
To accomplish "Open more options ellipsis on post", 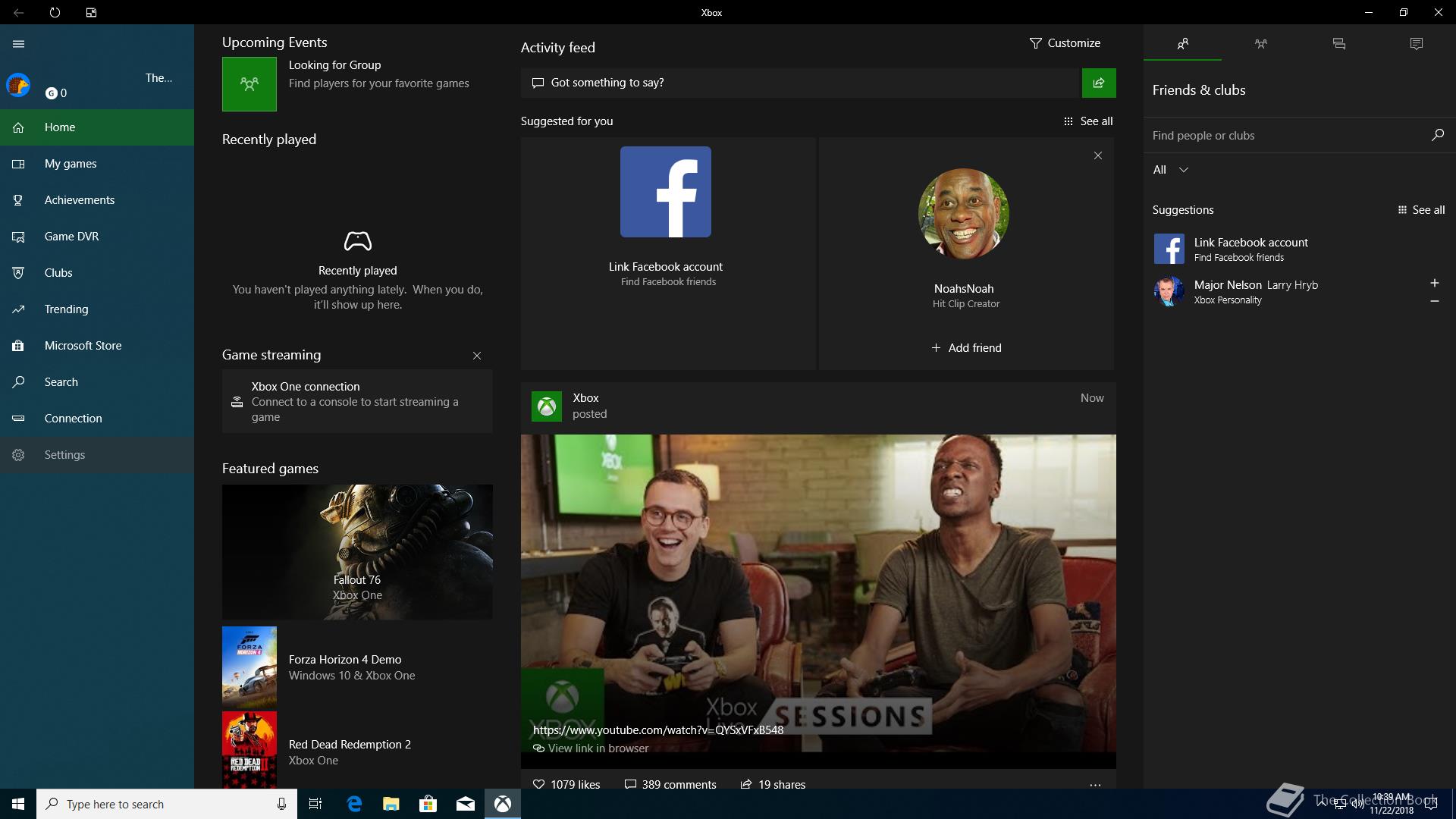I will click(x=1095, y=785).
